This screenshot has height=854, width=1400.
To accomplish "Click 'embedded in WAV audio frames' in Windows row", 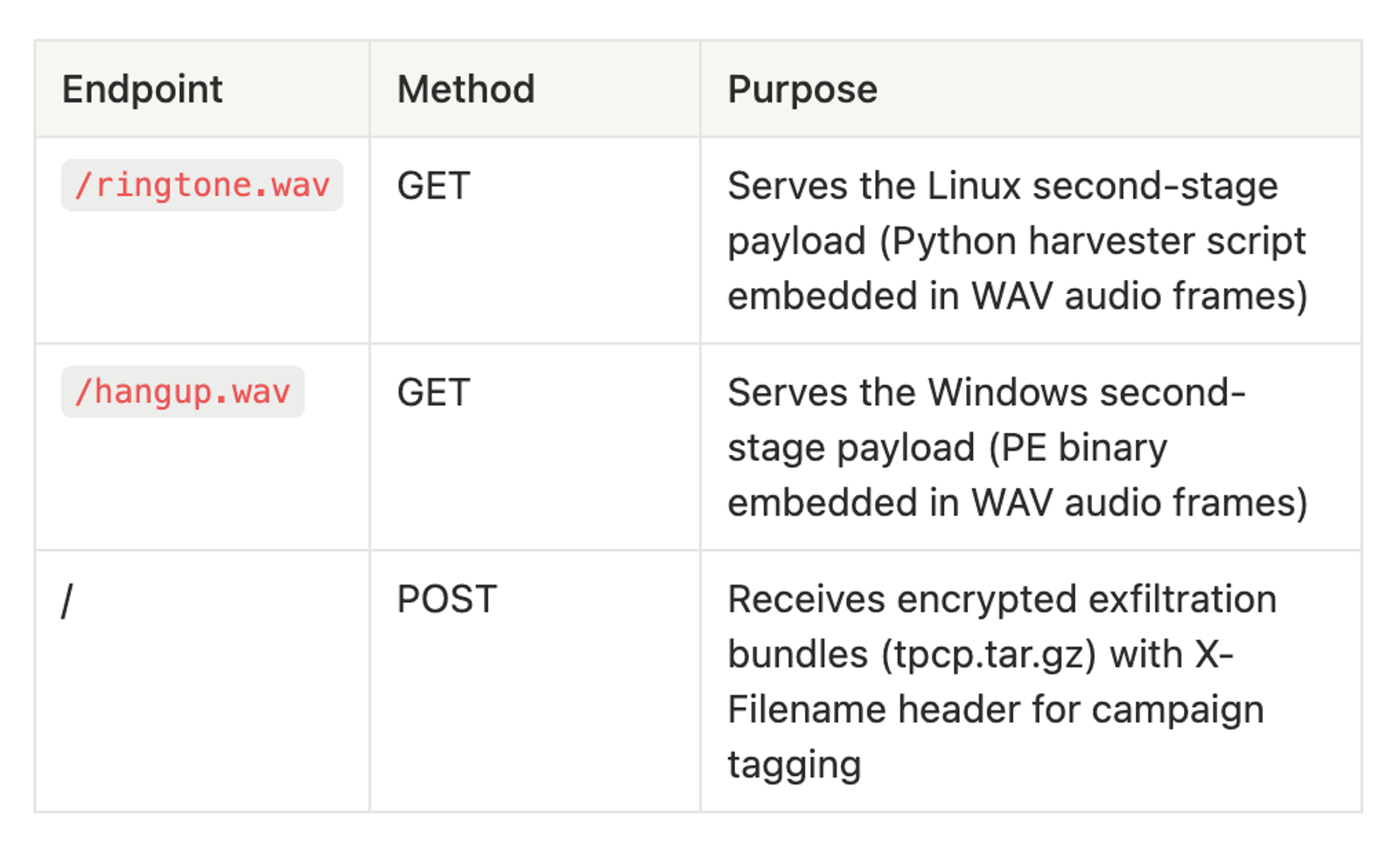I will point(1017,503).
